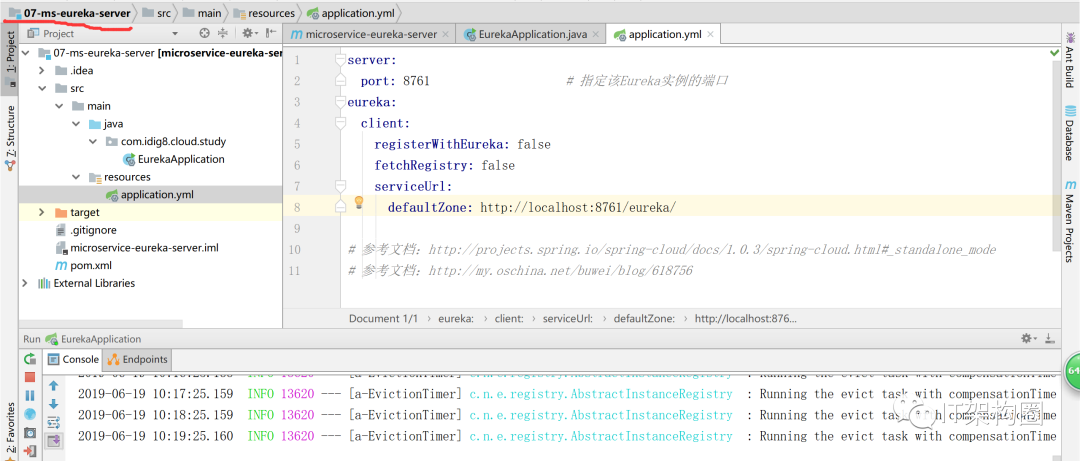Open the Project panel gear settings
The image size is (1080, 461).
click(x=249, y=33)
